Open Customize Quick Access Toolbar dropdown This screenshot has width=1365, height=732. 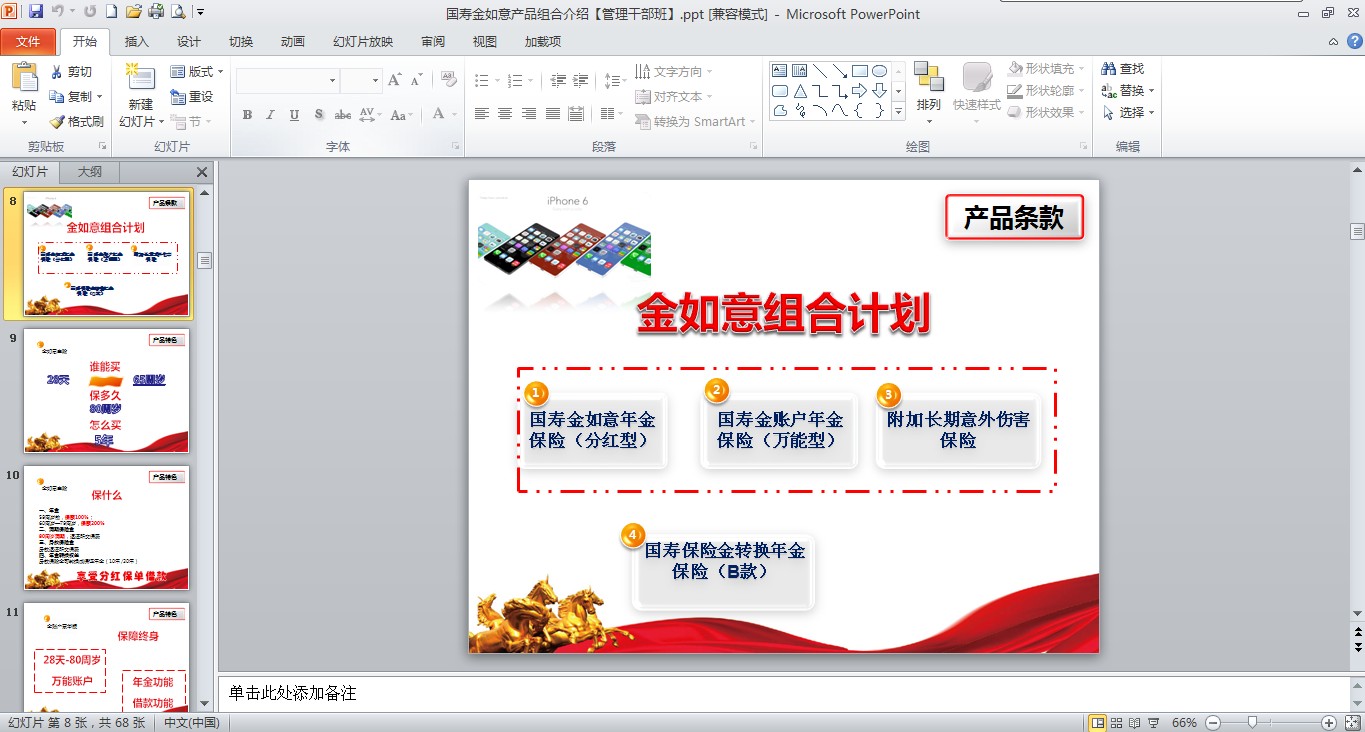(x=200, y=12)
